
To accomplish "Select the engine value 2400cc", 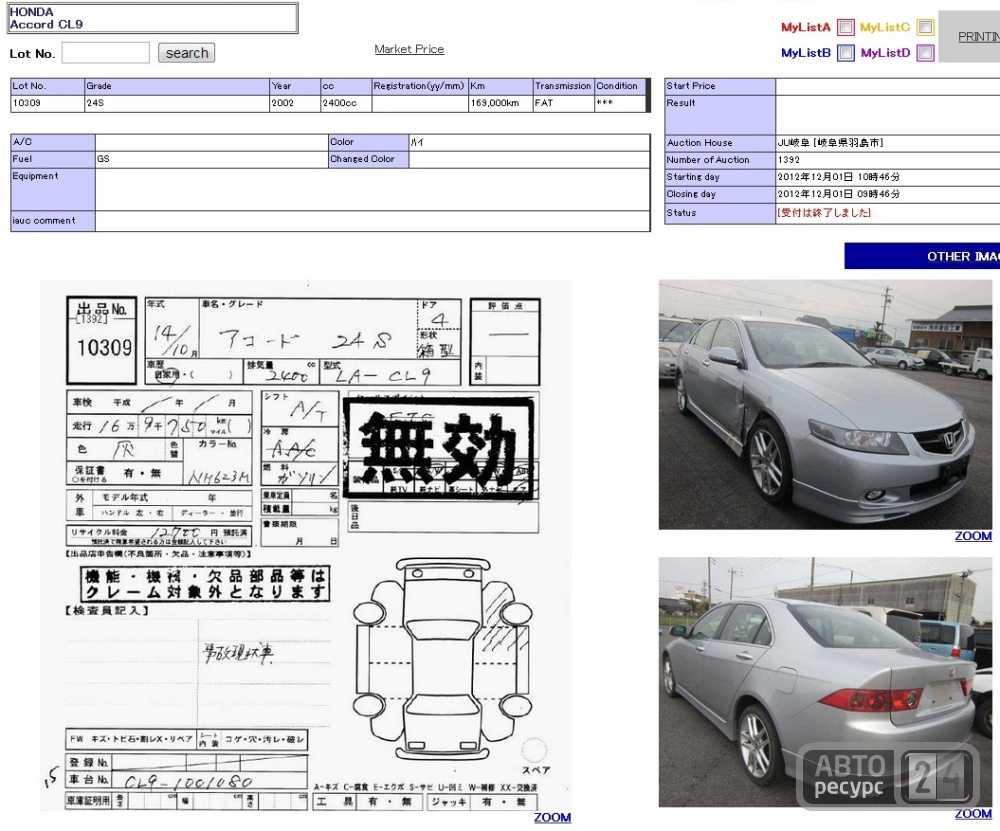I will 339,103.
